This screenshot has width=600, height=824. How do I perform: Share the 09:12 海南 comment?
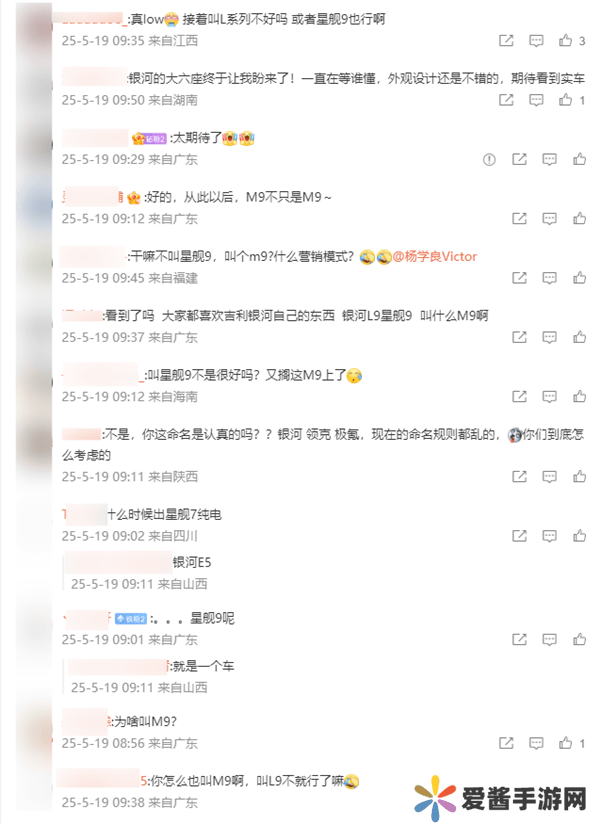pos(519,396)
